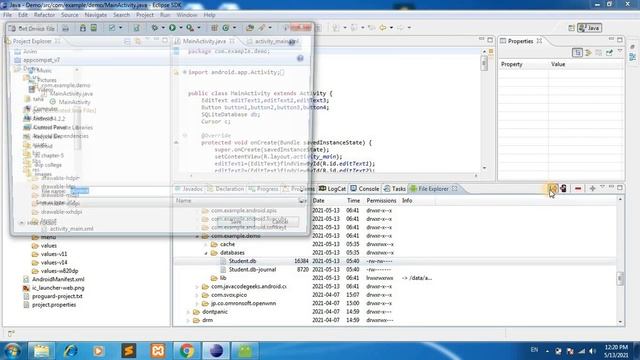Open the forward navigation history dropdown
The image size is (640, 360).
(x=409, y=28)
